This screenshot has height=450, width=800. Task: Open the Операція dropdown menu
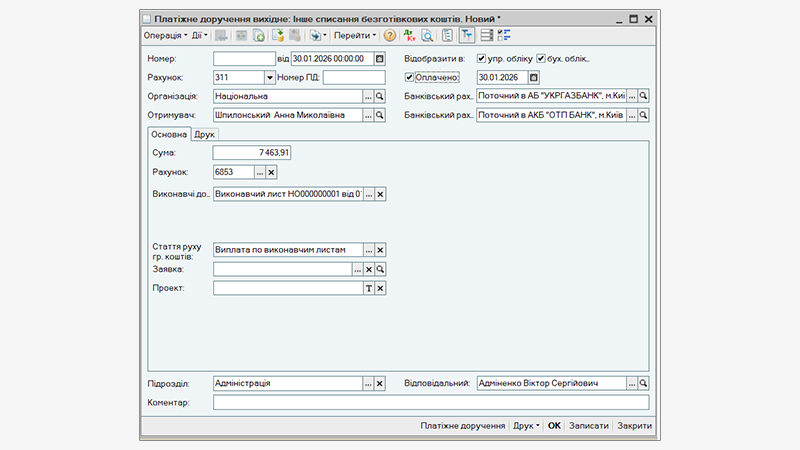click(165, 36)
